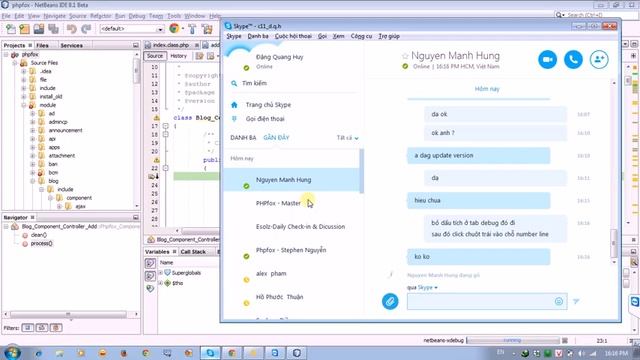Start a voice call in Skype
Image resolution: width=640 pixels, height=360 pixels.
[x=573, y=60]
